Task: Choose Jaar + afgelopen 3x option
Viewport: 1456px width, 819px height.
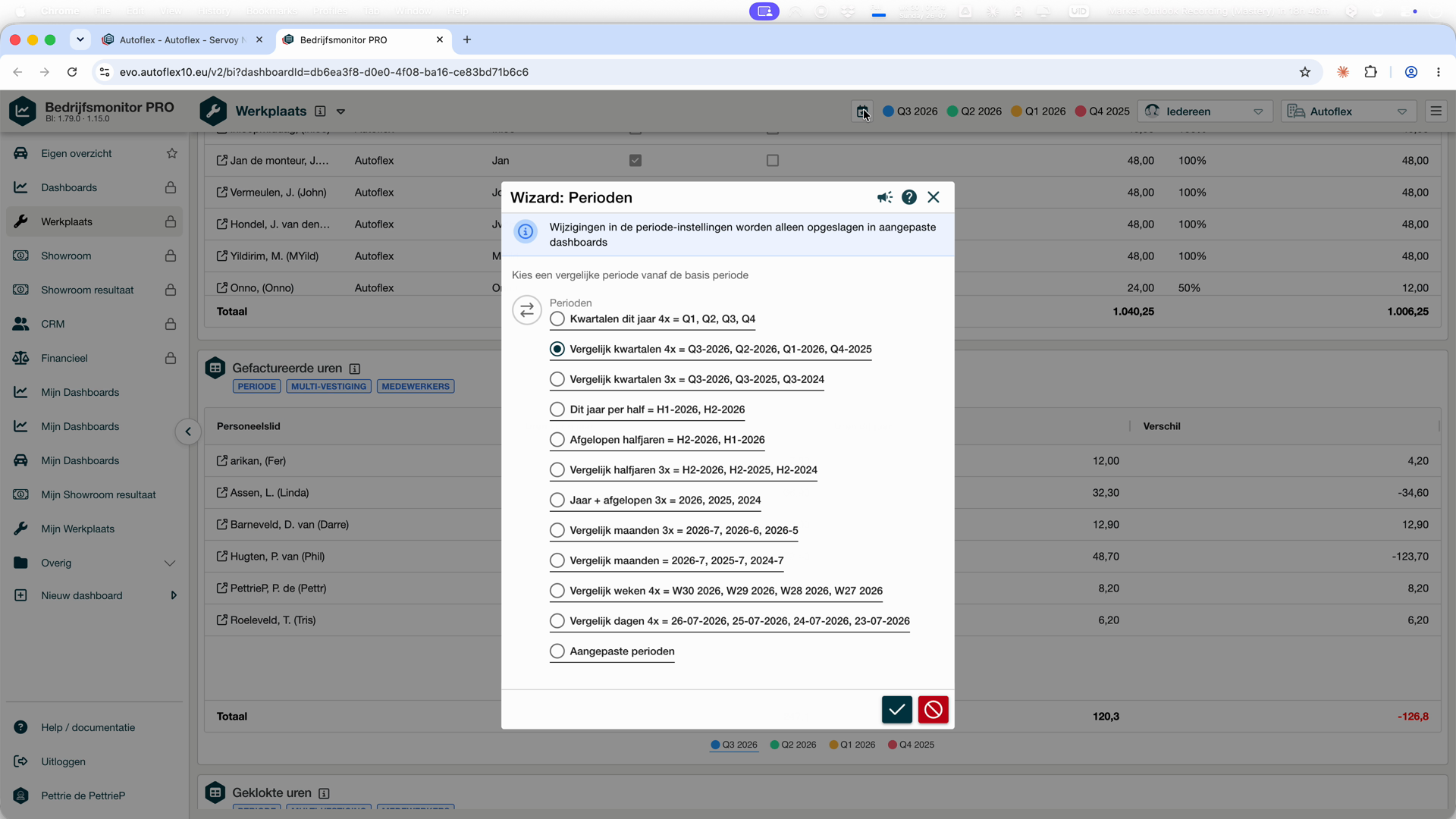Action: click(x=557, y=500)
